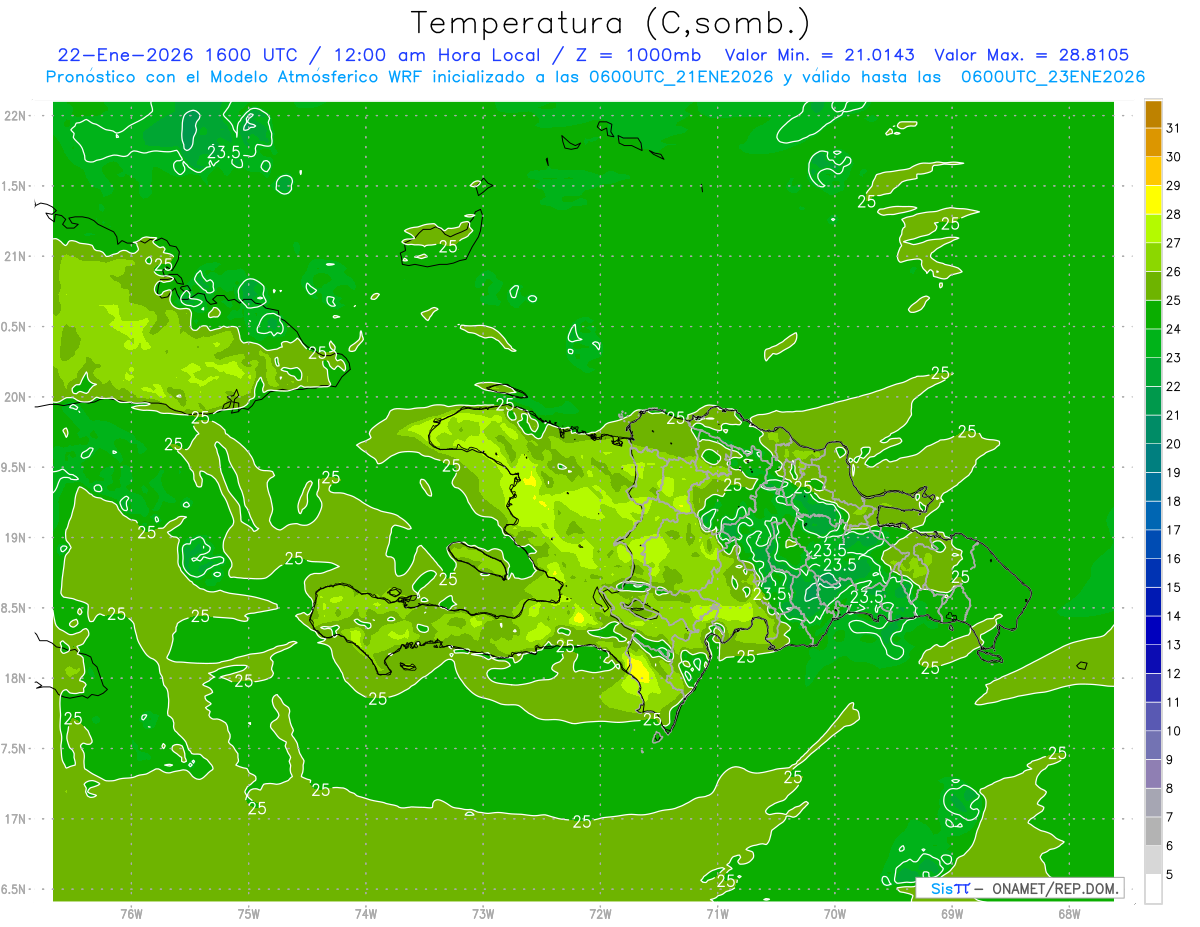
Task: Click the "Valor Max. = 28.8105" text
Action: (1031, 55)
